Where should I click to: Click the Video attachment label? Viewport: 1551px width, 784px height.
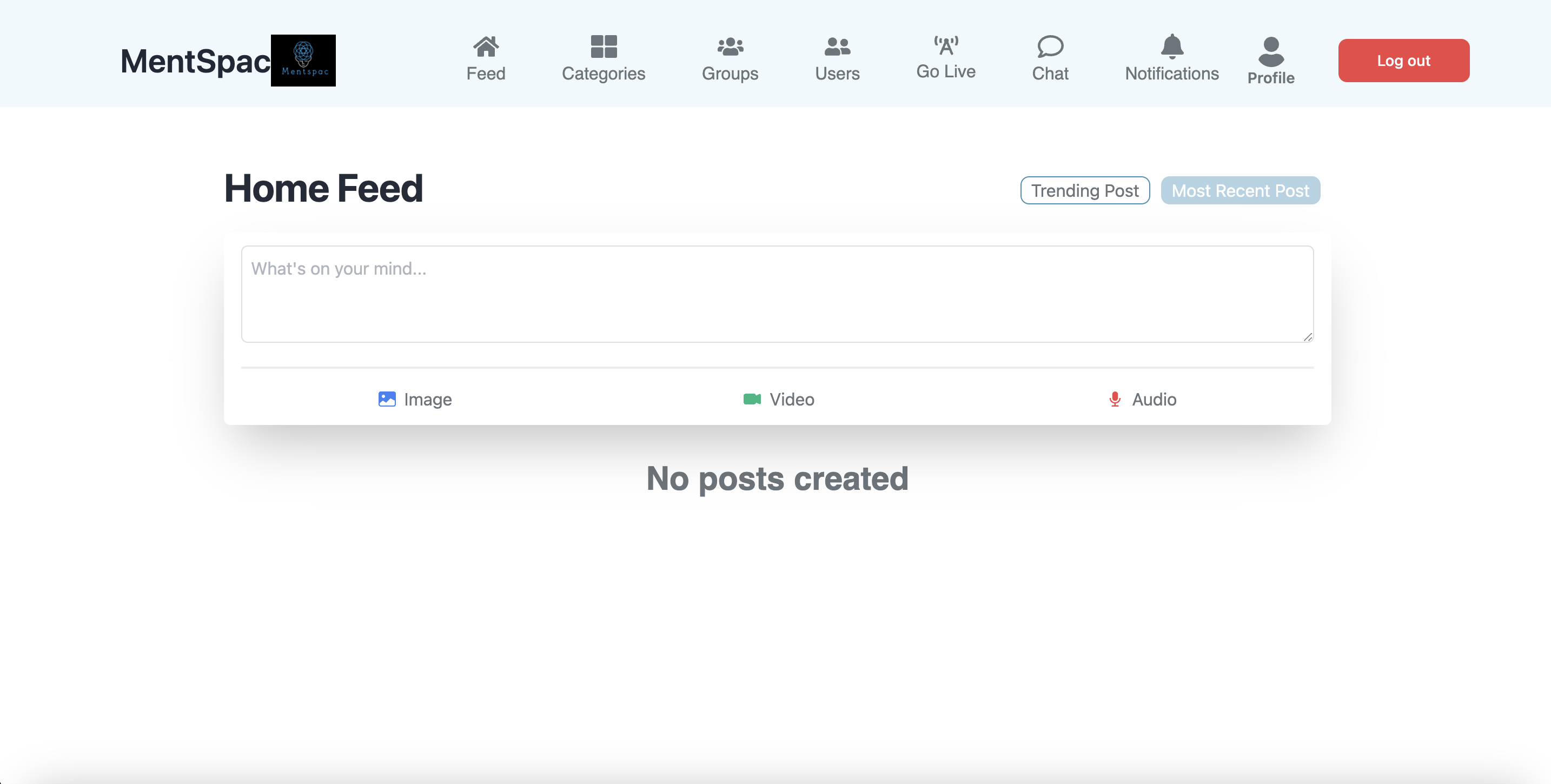coord(792,399)
